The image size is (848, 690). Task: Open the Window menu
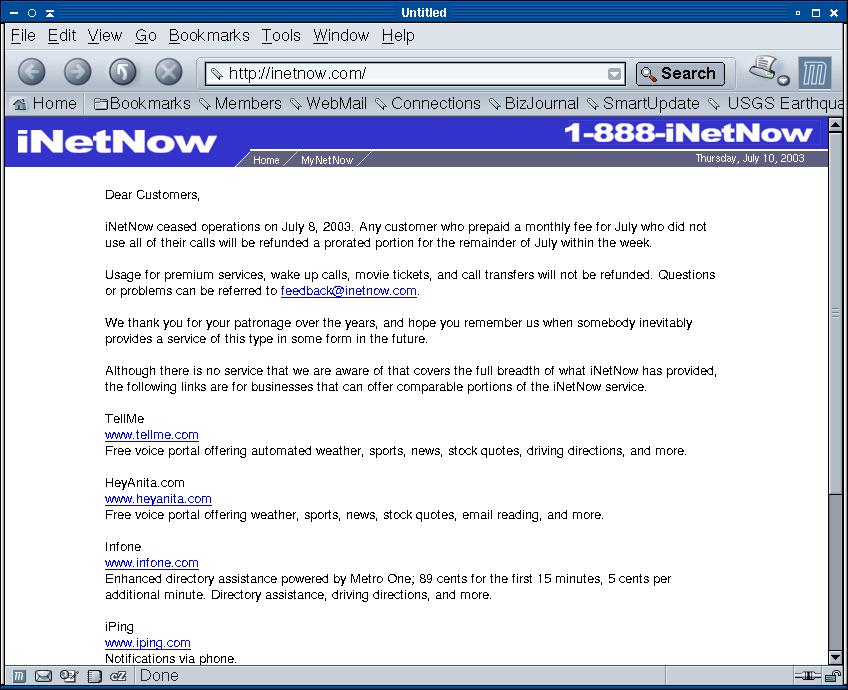(x=341, y=36)
